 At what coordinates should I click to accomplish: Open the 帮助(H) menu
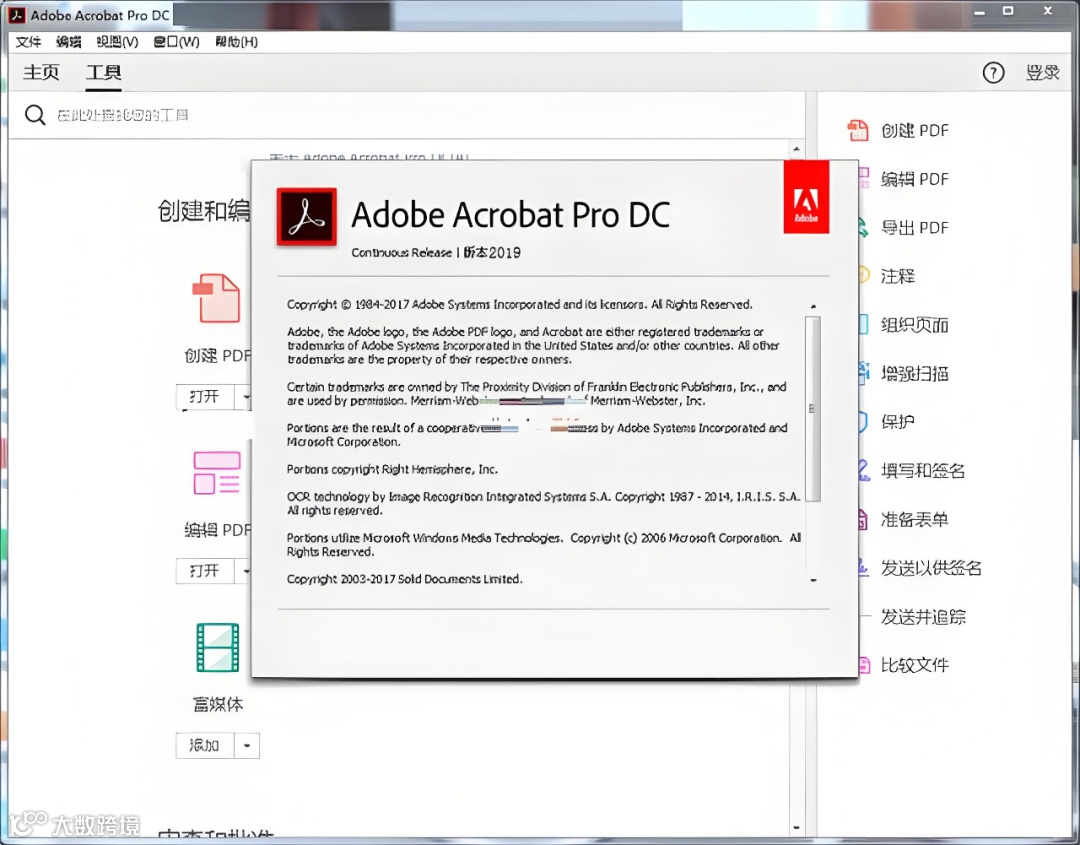pos(236,42)
